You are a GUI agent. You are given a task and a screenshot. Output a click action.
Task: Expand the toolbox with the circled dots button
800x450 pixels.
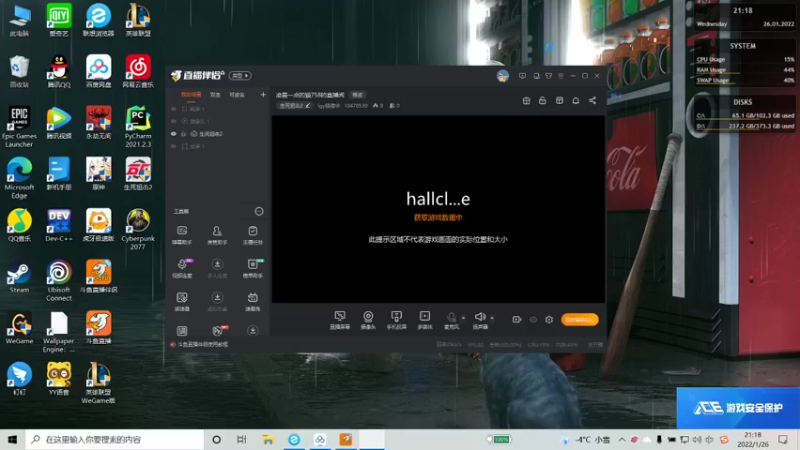259,211
